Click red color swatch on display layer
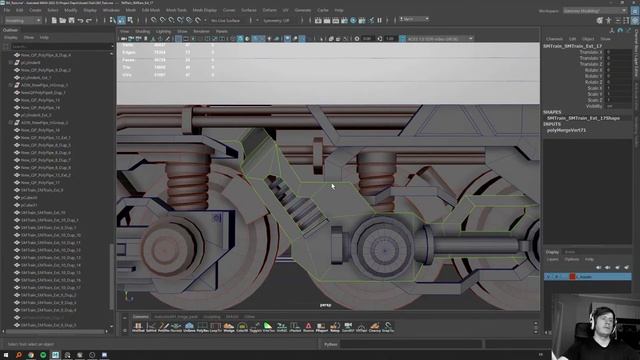640x360 pixels. (x=572, y=277)
